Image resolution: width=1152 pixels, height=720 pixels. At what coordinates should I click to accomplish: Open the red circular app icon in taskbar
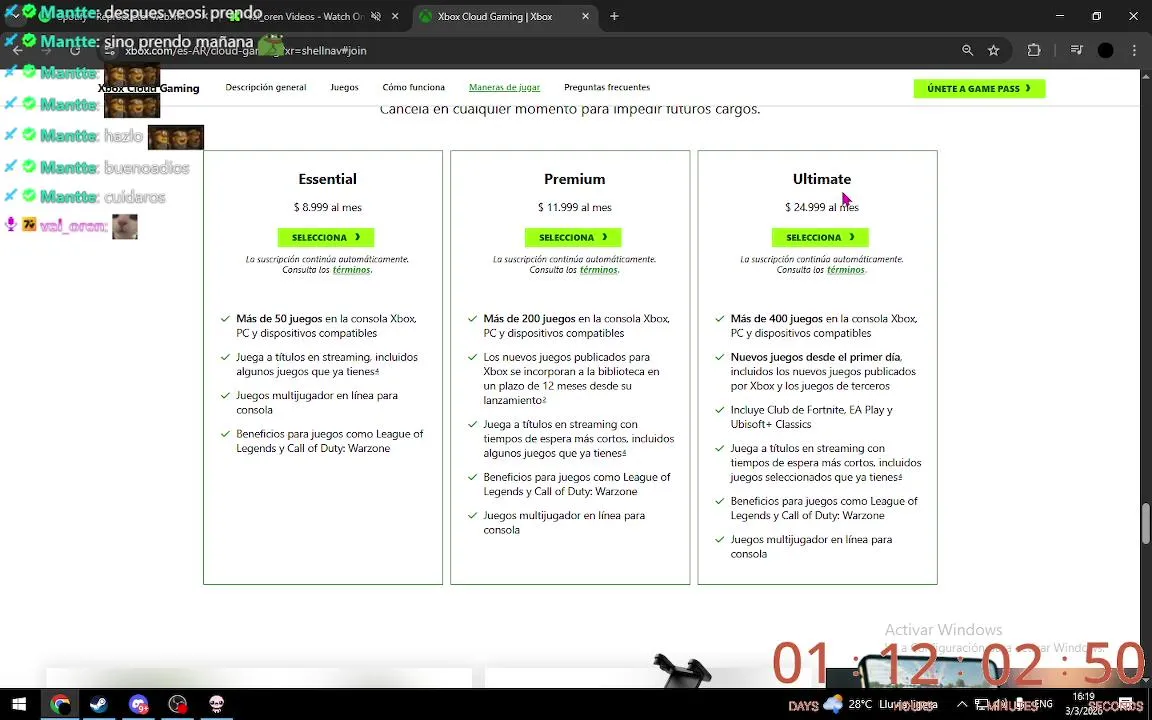[177, 705]
